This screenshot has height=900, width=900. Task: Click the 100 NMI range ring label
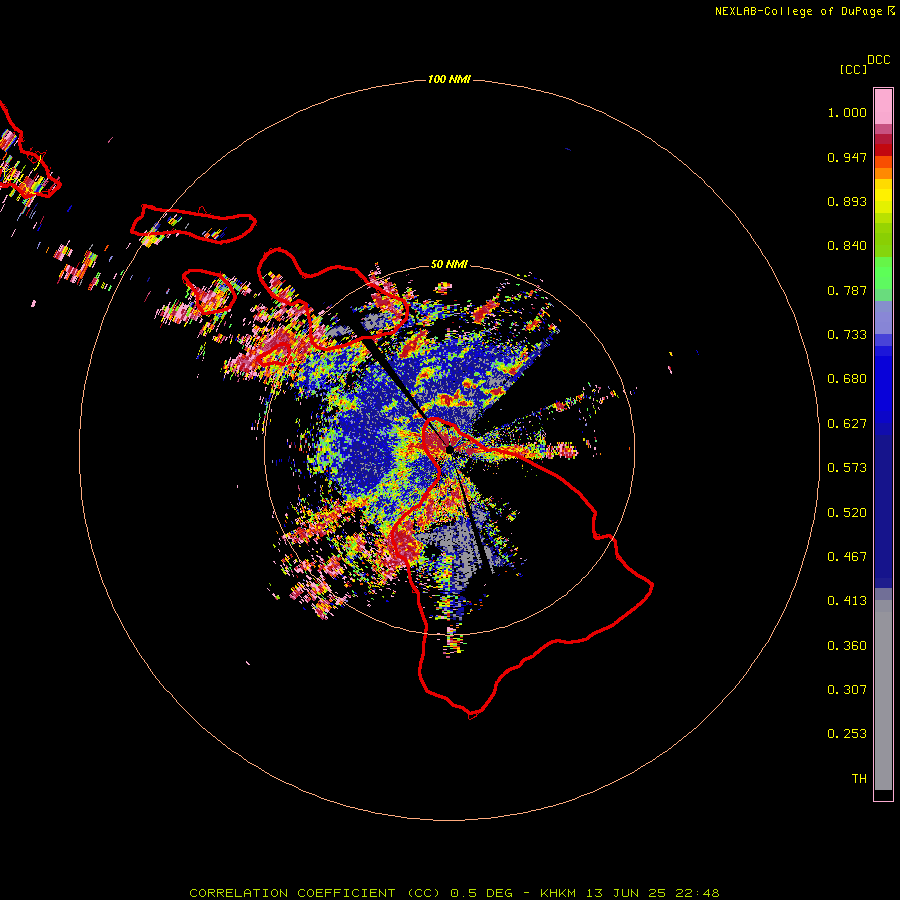tap(449, 79)
